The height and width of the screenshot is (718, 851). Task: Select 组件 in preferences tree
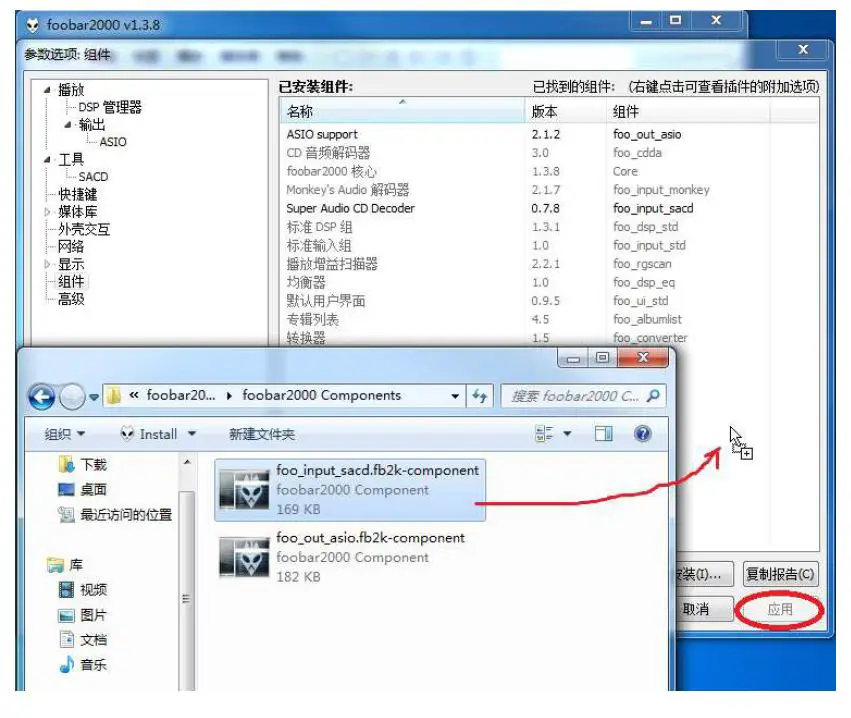(71, 281)
